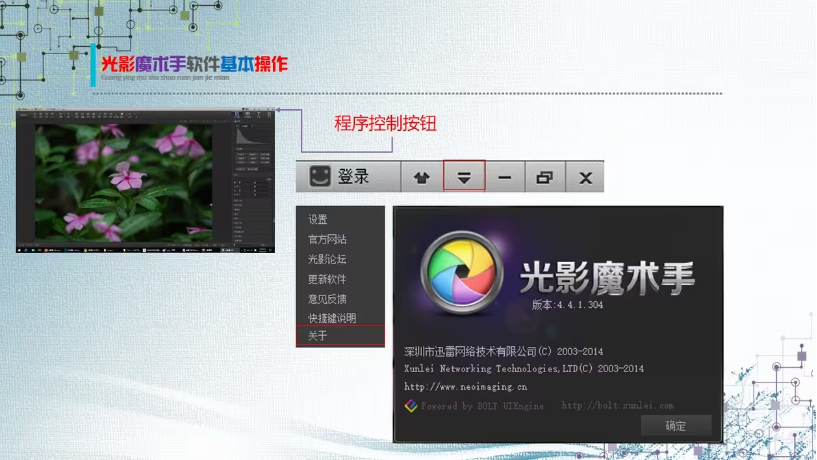Screen dimensions: 817x460
Task: Click the BOLT UIEngine diamond icon
Action: click(x=411, y=406)
